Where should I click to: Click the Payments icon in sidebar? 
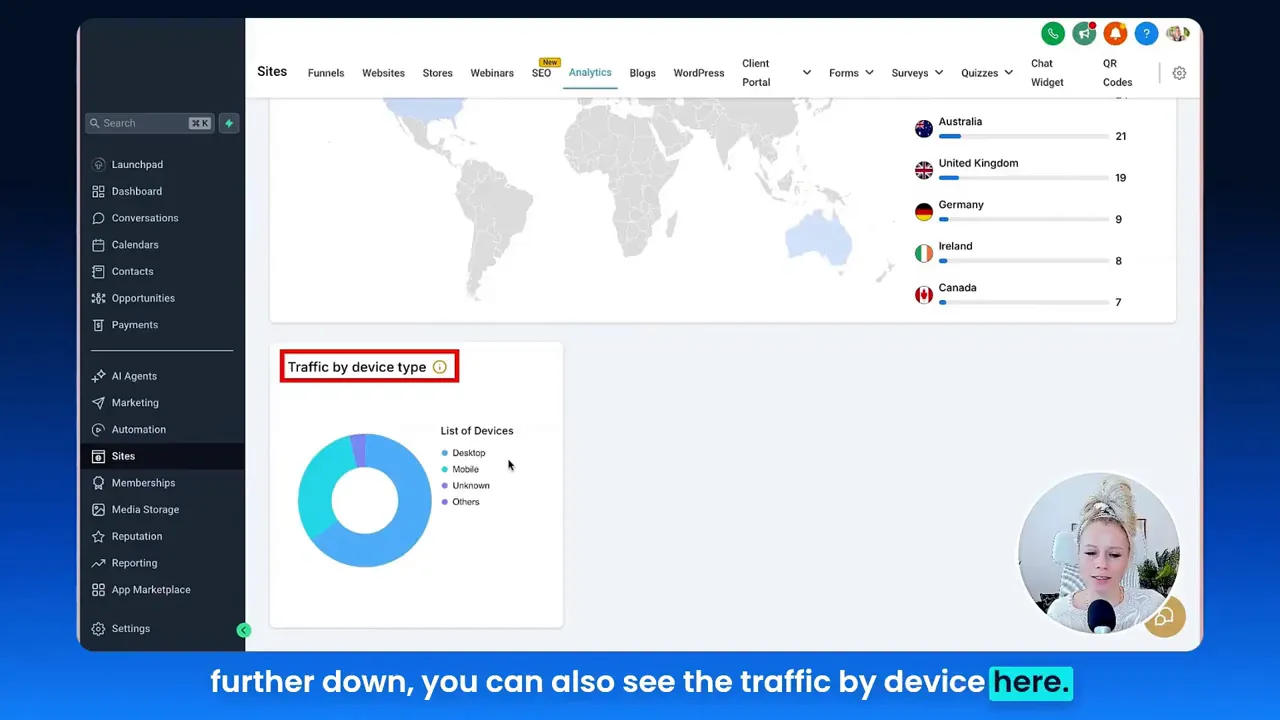[98, 325]
